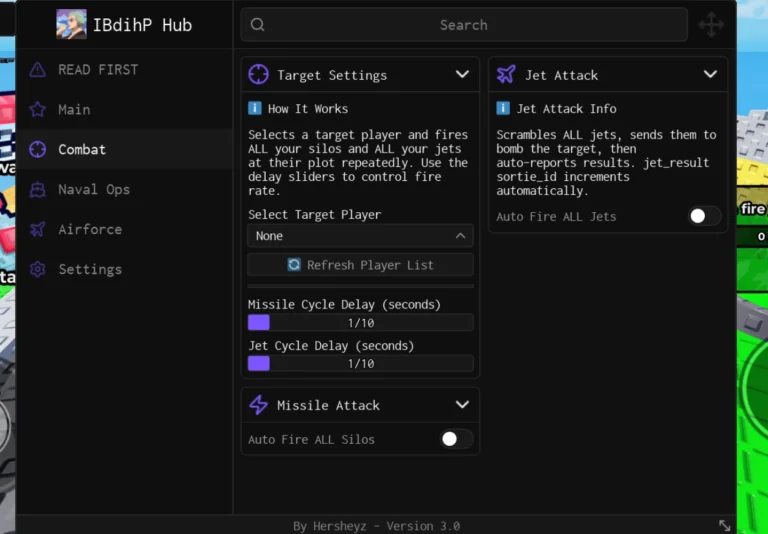Focus the Search input field

[464, 24]
